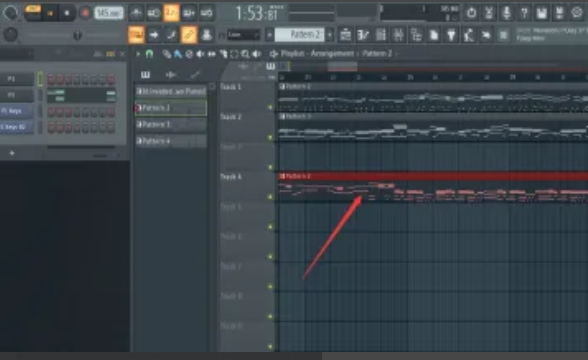This screenshot has height=360, width=588.
Task: Click the render/export icon next to save
Action: pyautogui.click(x=559, y=14)
